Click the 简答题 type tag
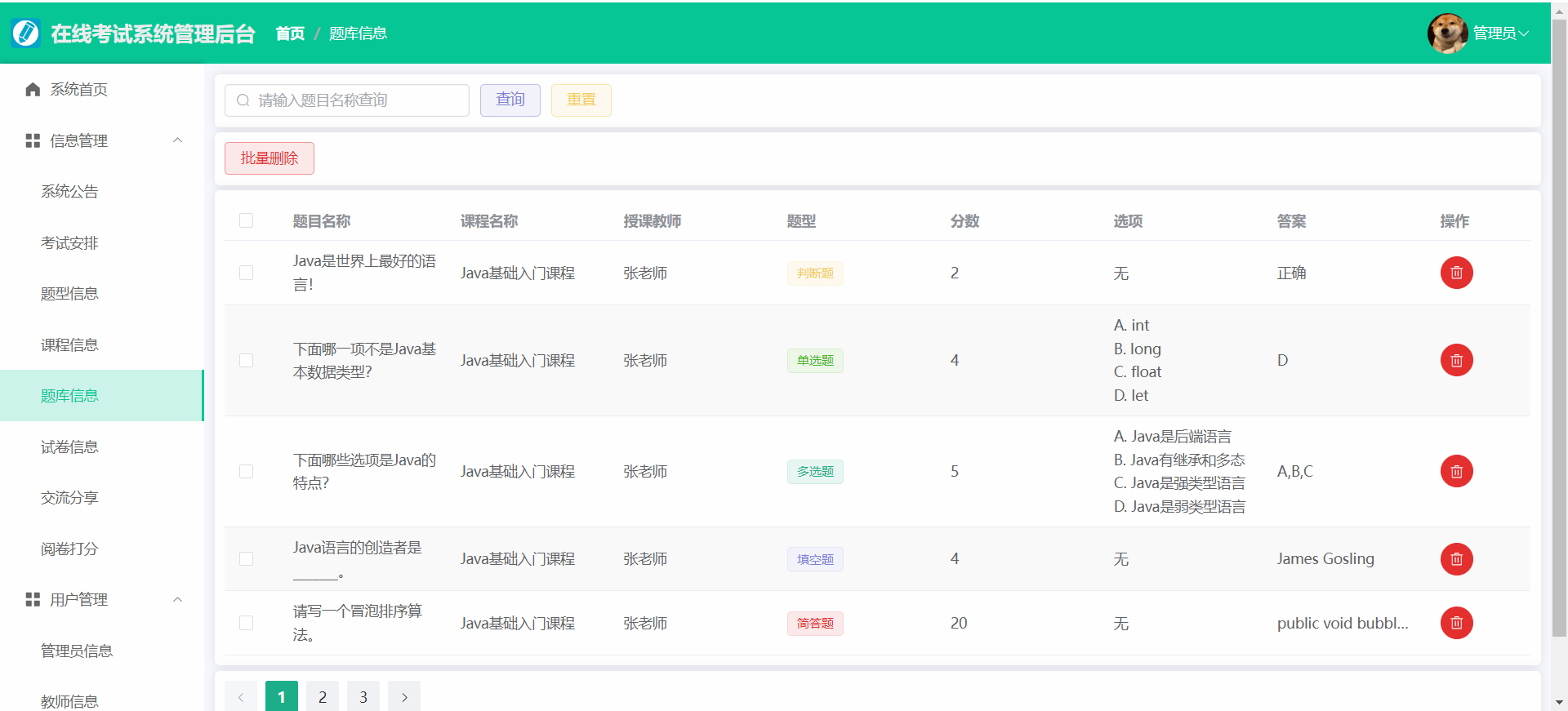 click(815, 623)
